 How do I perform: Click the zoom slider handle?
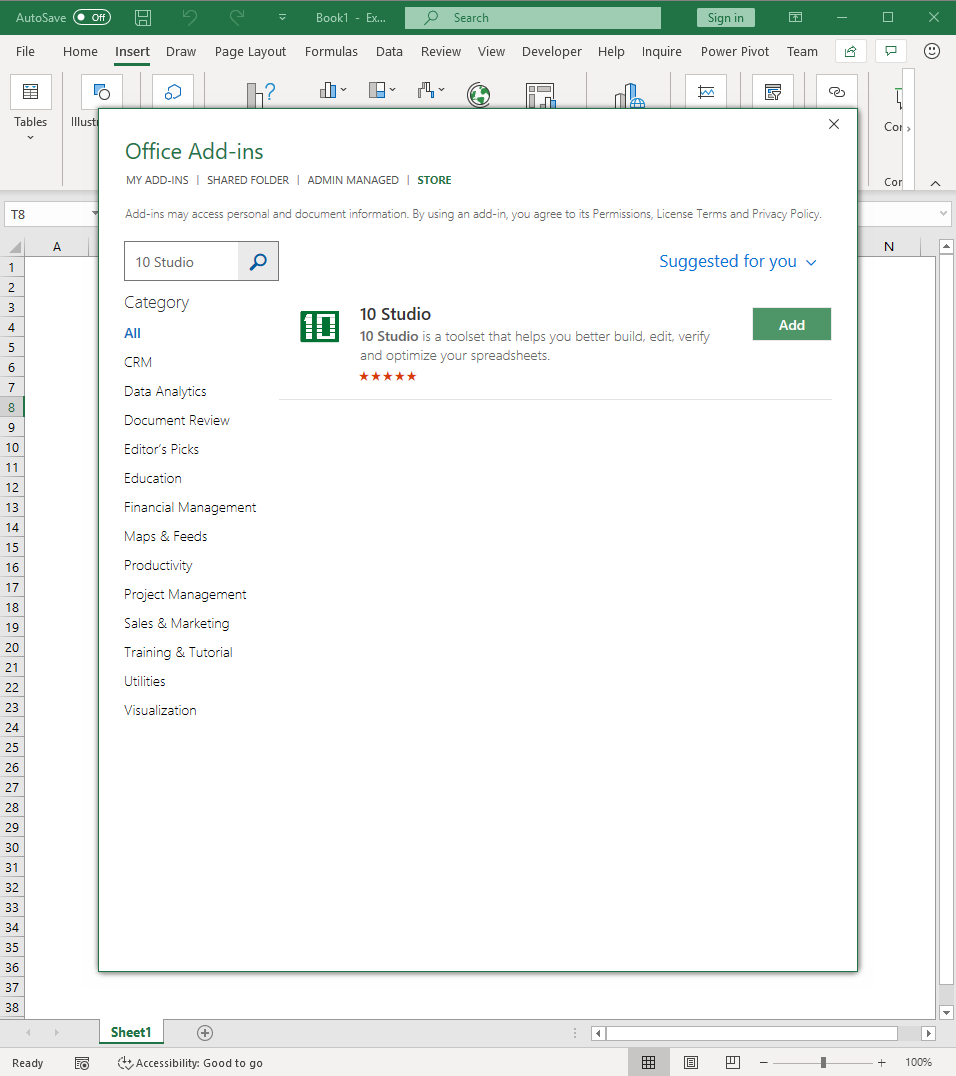point(823,1062)
